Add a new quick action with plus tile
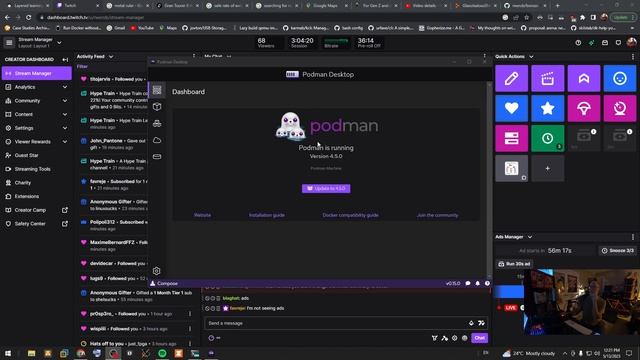 tap(547, 169)
